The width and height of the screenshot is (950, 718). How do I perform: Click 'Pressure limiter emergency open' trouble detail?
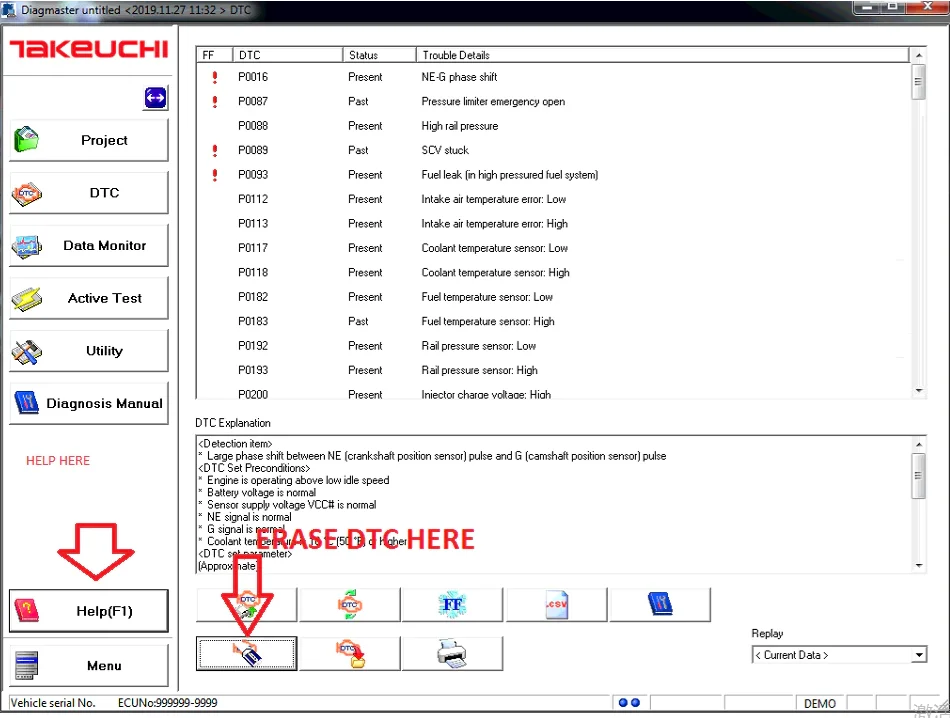pyautogui.click(x=493, y=101)
